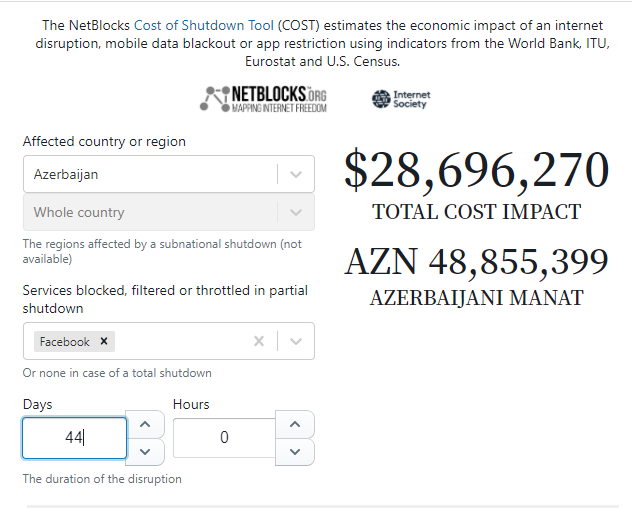This screenshot has width=632, height=508.
Task: Click the Facebook tag label
Action: click(64, 342)
